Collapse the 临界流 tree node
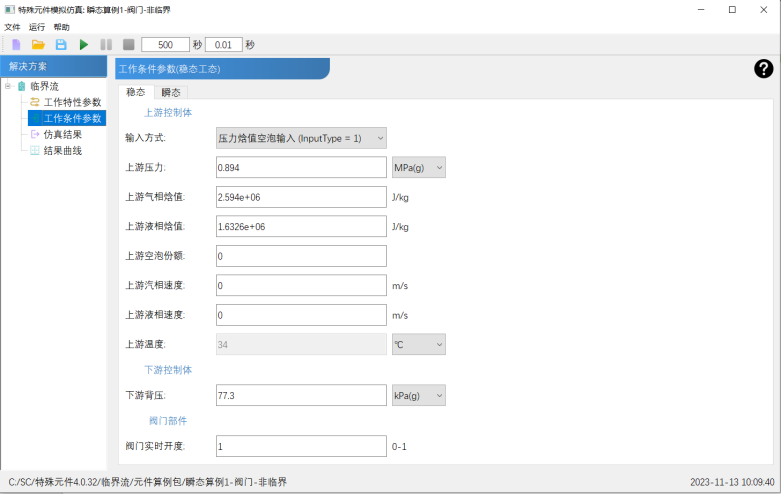 coord(8,86)
